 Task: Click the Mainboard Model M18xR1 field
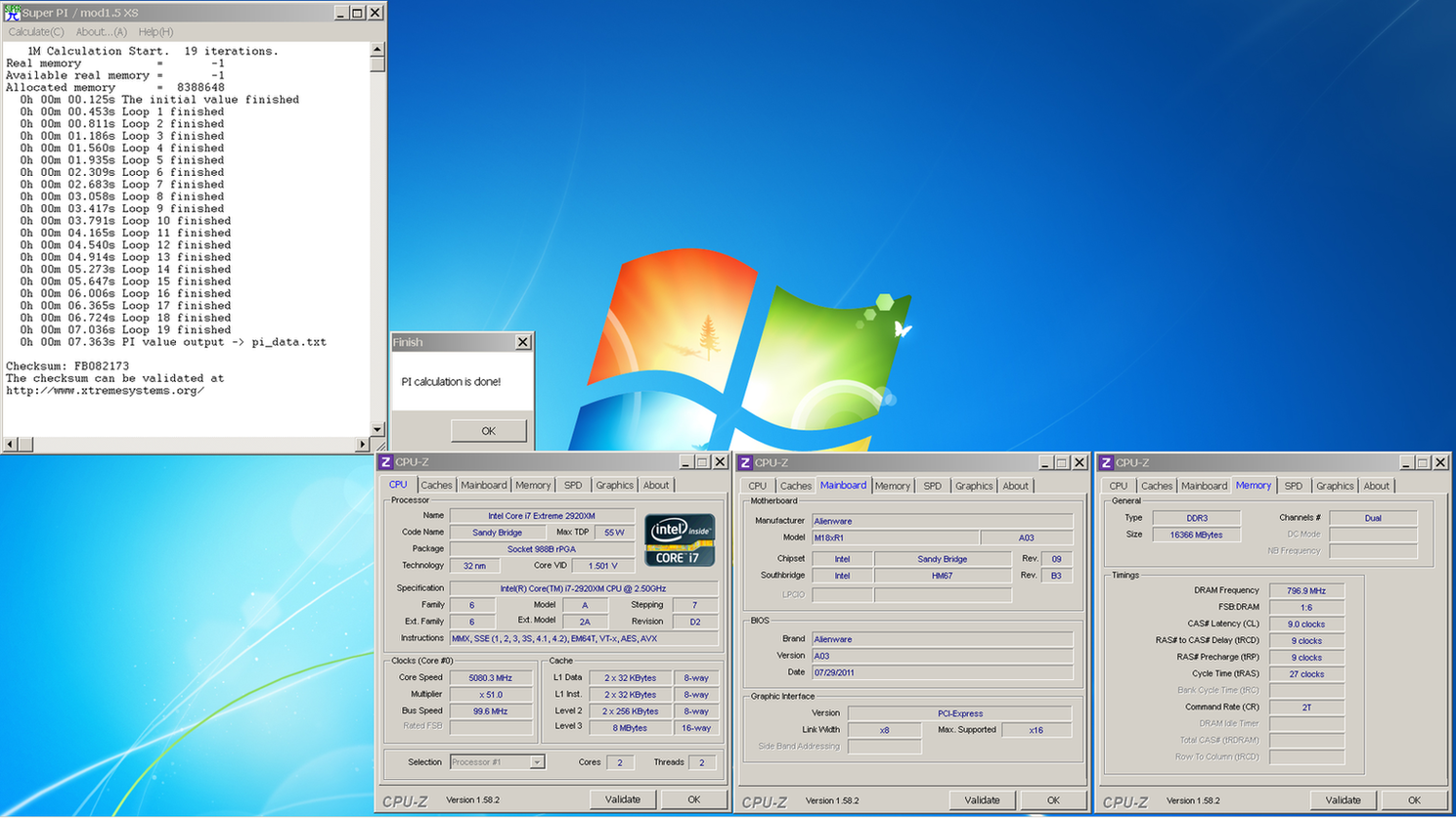(895, 538)
